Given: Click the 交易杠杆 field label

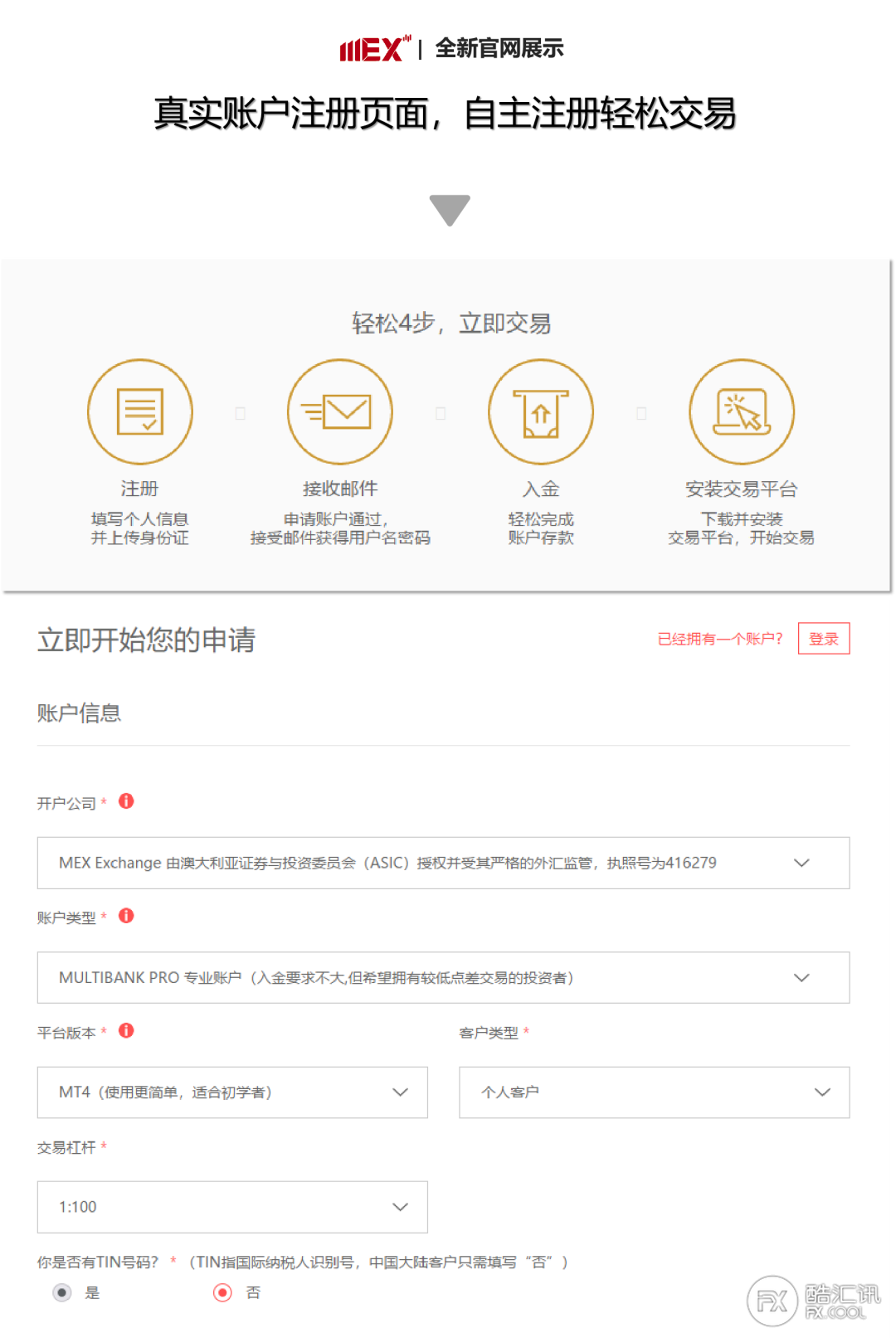Looking at the screenshot, I should [66, 1147].
